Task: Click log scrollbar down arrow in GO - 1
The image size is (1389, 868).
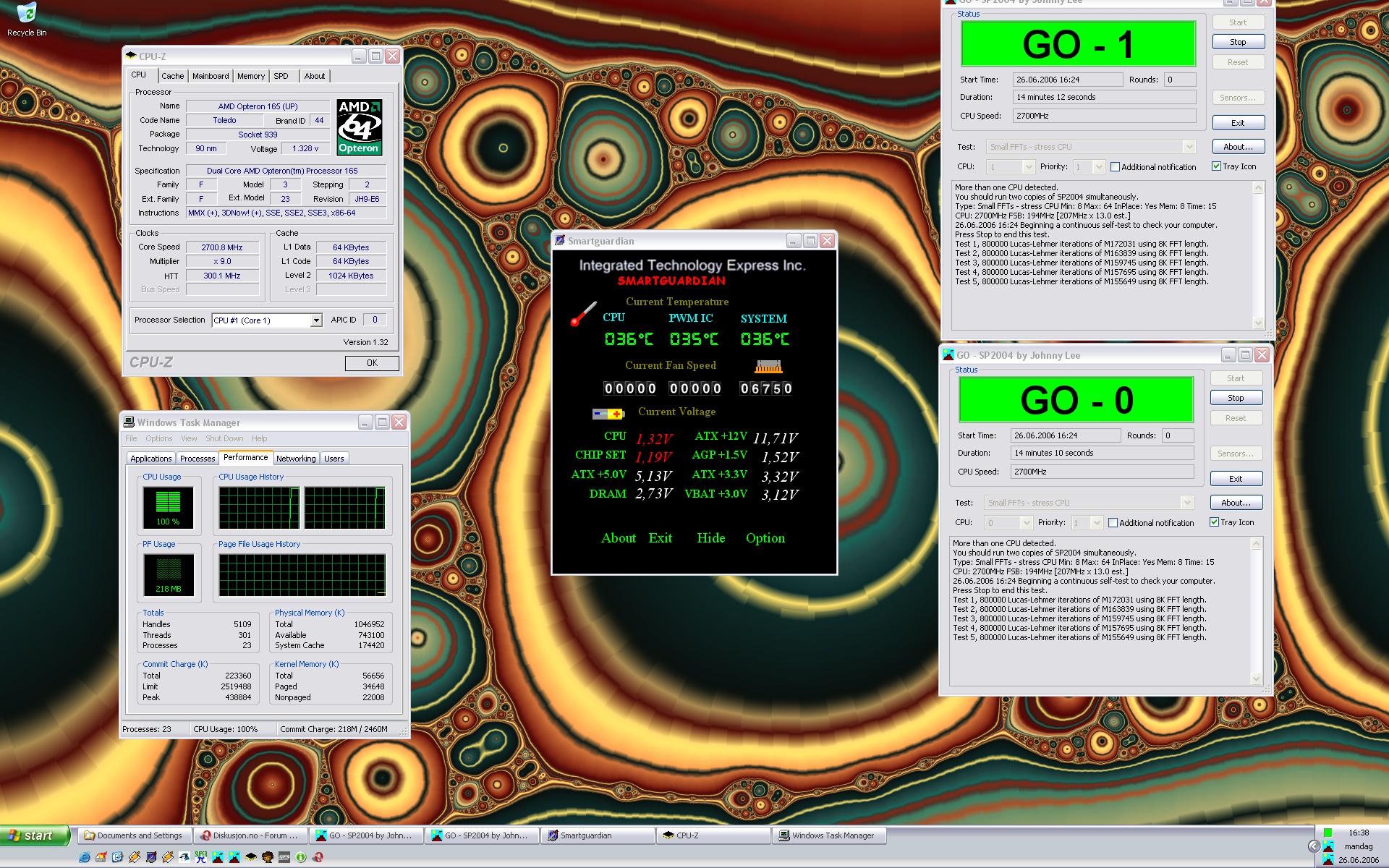Action: click(1258, 323)
